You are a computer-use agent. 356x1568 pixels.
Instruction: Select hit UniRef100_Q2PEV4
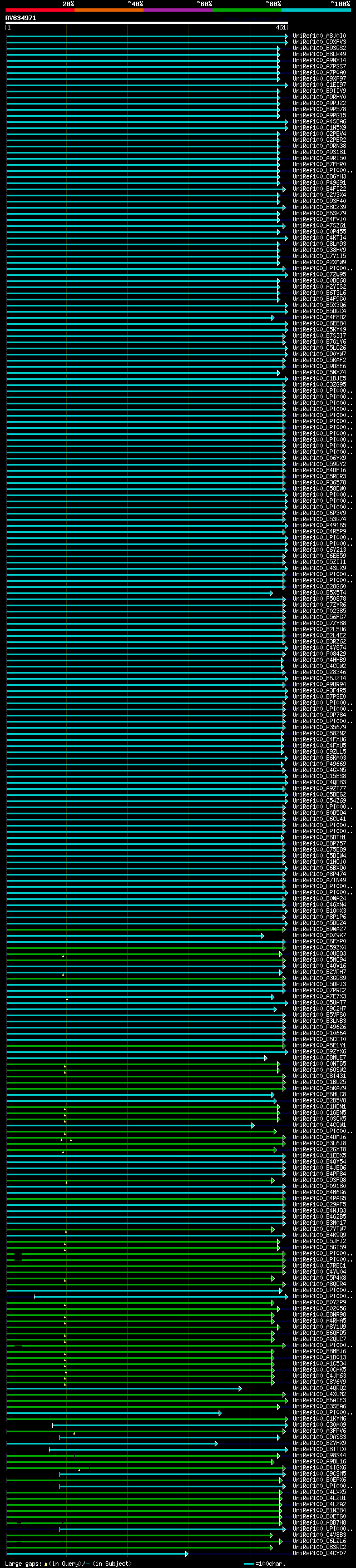pyautogui.click(x=319, y=134)
